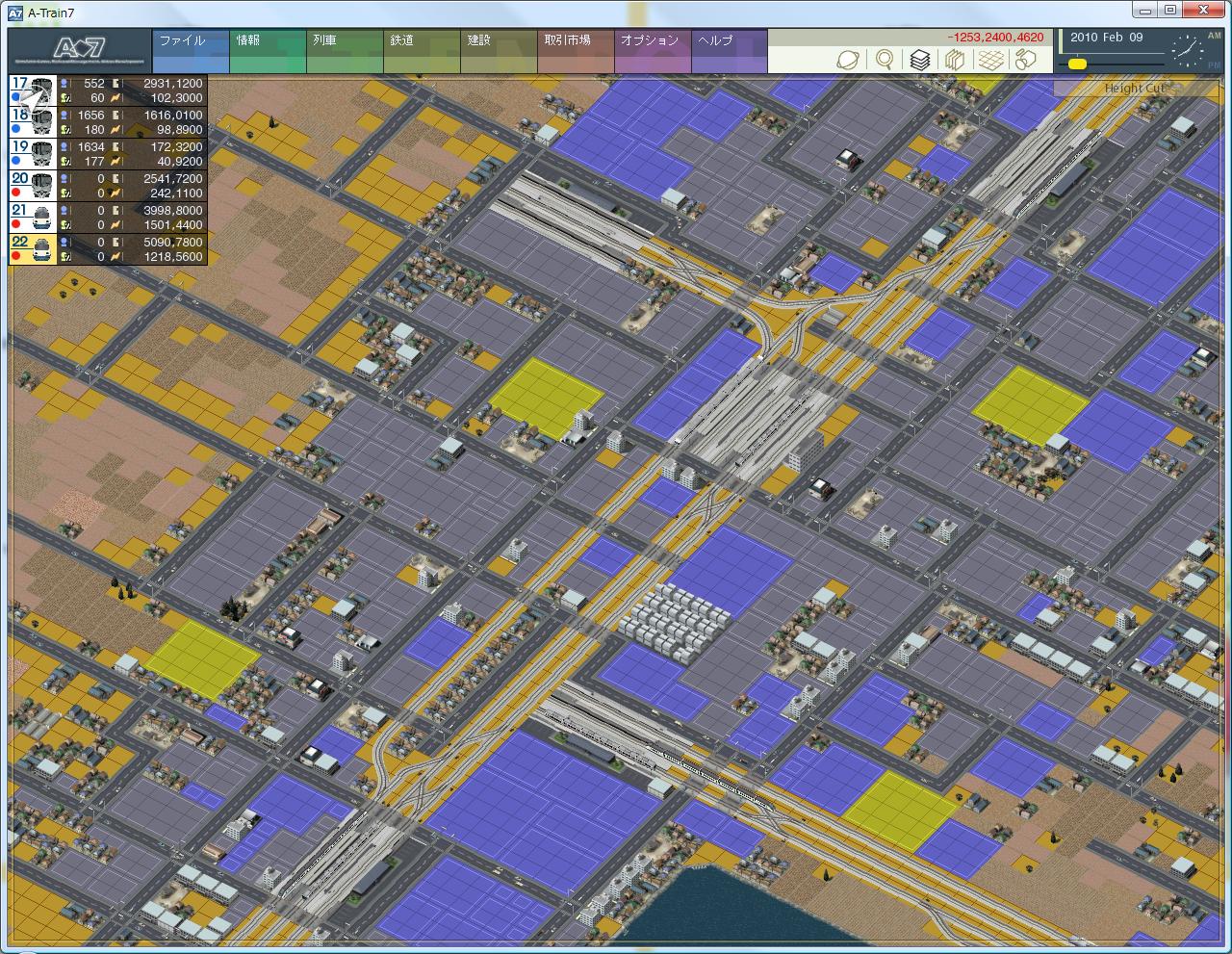Image resolution: width=1232 pixels, height=954 pixels.
Task: Click revenue value 172,3200 of train 19
Action: (177, 147)
